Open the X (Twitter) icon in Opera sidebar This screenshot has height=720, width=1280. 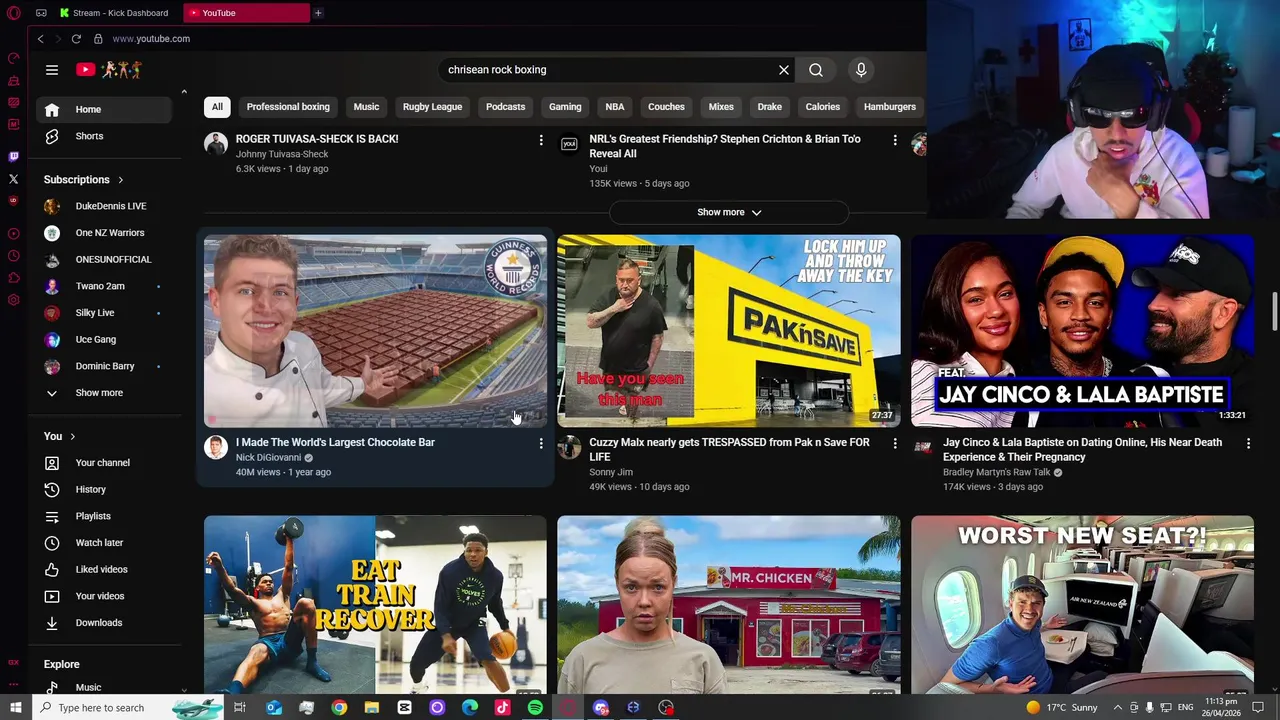[13, 179]
